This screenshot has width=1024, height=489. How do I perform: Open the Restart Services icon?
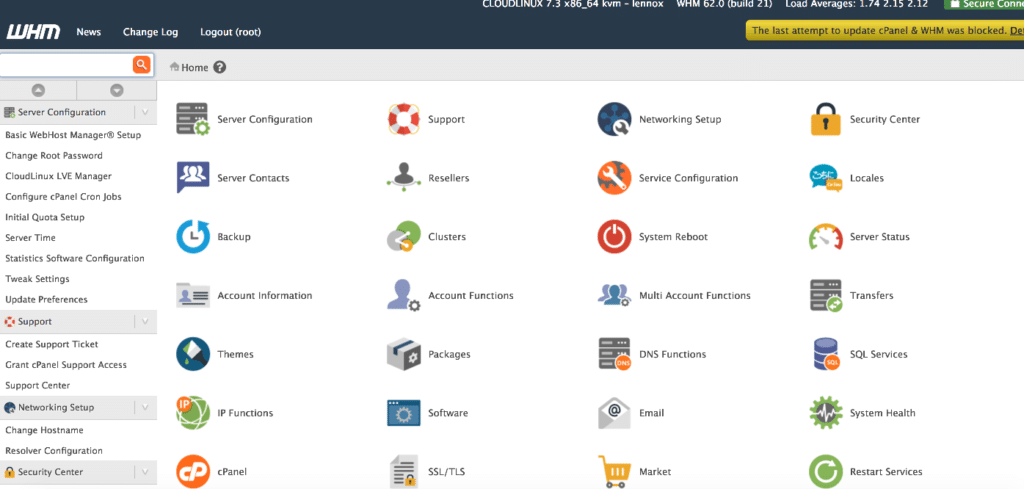coord(825,471)
